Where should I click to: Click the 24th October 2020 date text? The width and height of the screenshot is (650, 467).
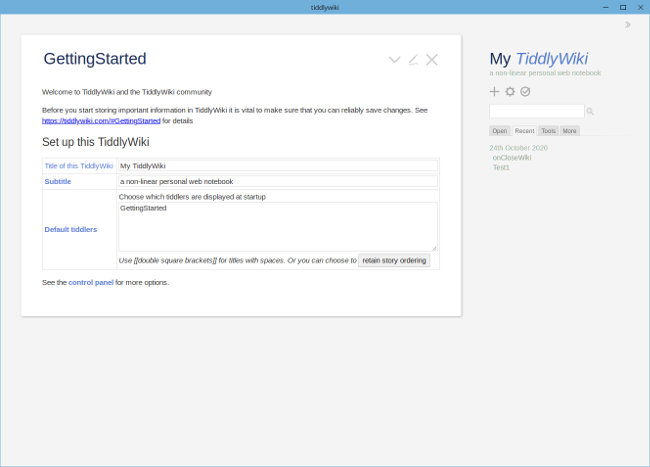(518, 148)
